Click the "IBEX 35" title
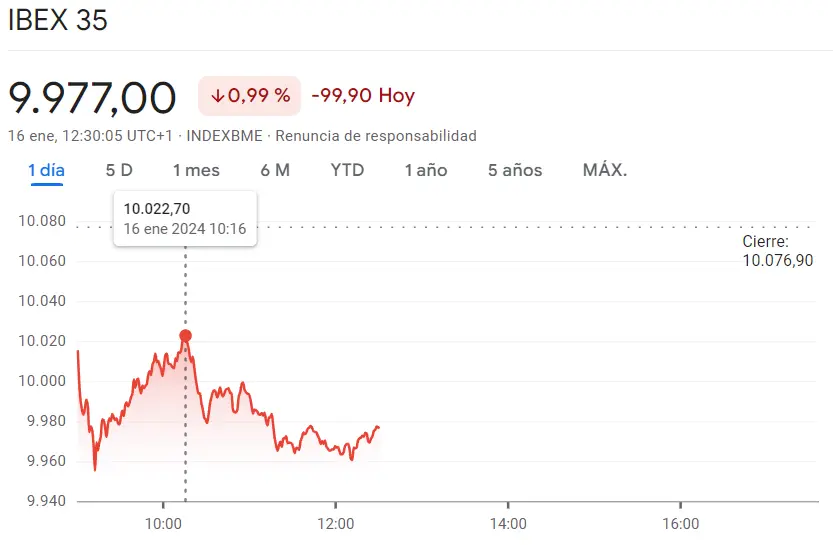This screenshot has width=833, height=545. pos(58,20)
